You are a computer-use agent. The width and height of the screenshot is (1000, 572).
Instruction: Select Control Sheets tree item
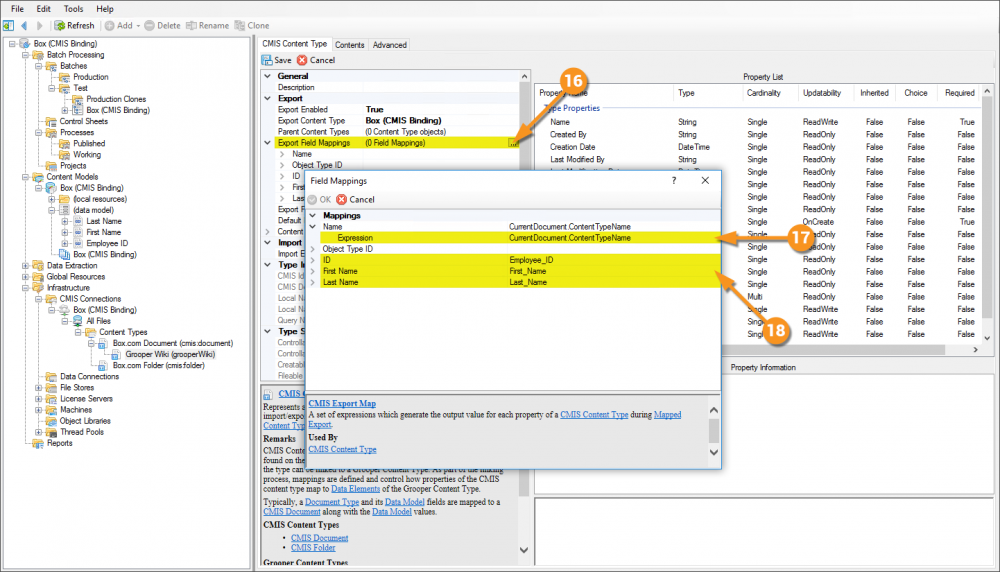(84, 121)
